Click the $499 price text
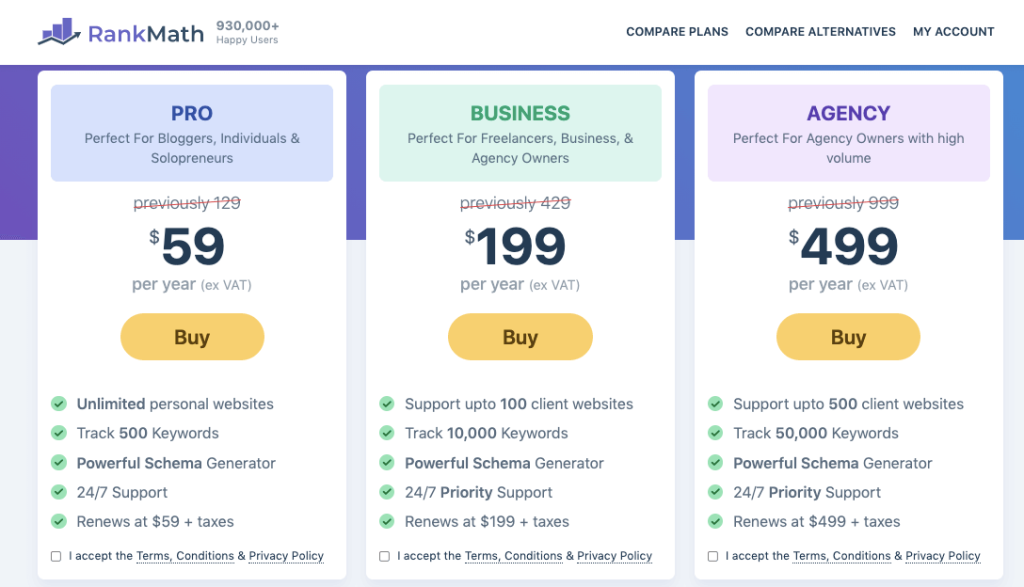1024x587 pixels. click(843, 246)
